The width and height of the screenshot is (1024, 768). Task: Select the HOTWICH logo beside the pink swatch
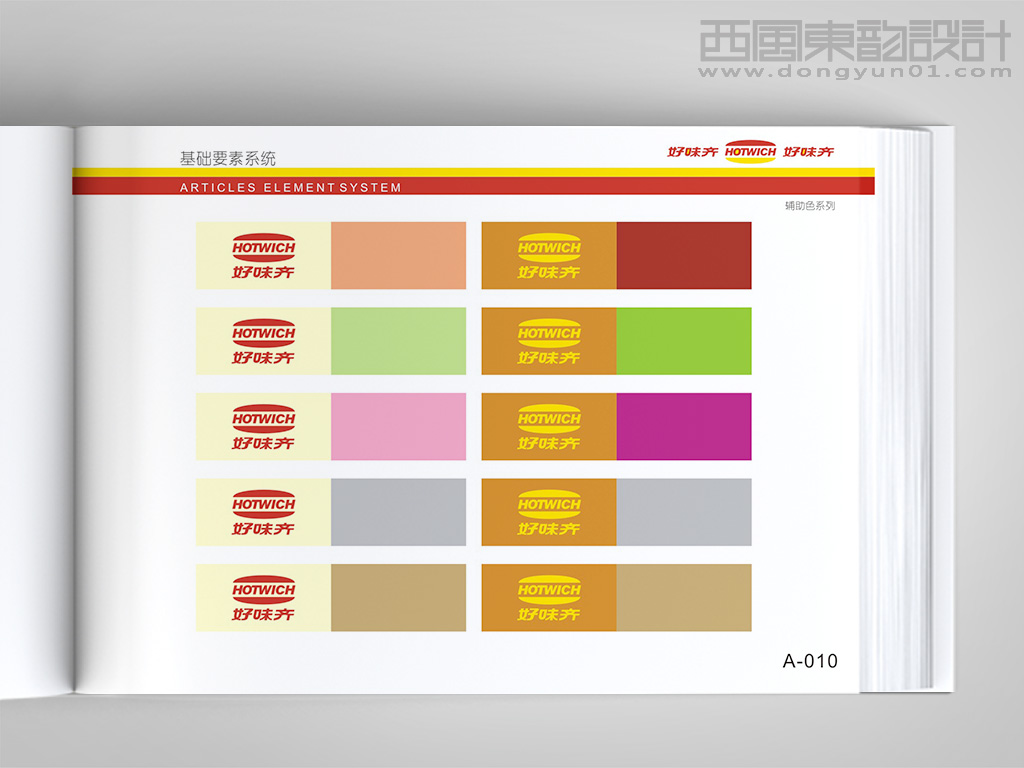click(262, 426)
